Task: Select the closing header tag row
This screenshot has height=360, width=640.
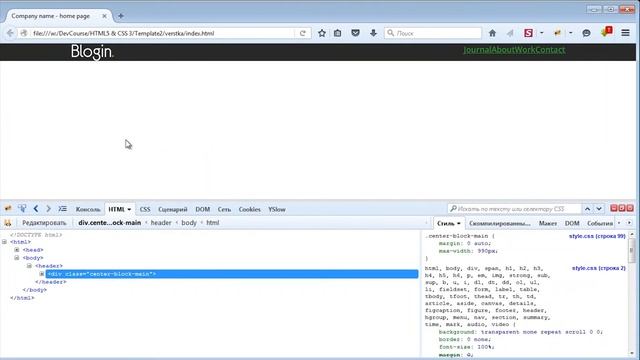Action: [x=51, y=282]
